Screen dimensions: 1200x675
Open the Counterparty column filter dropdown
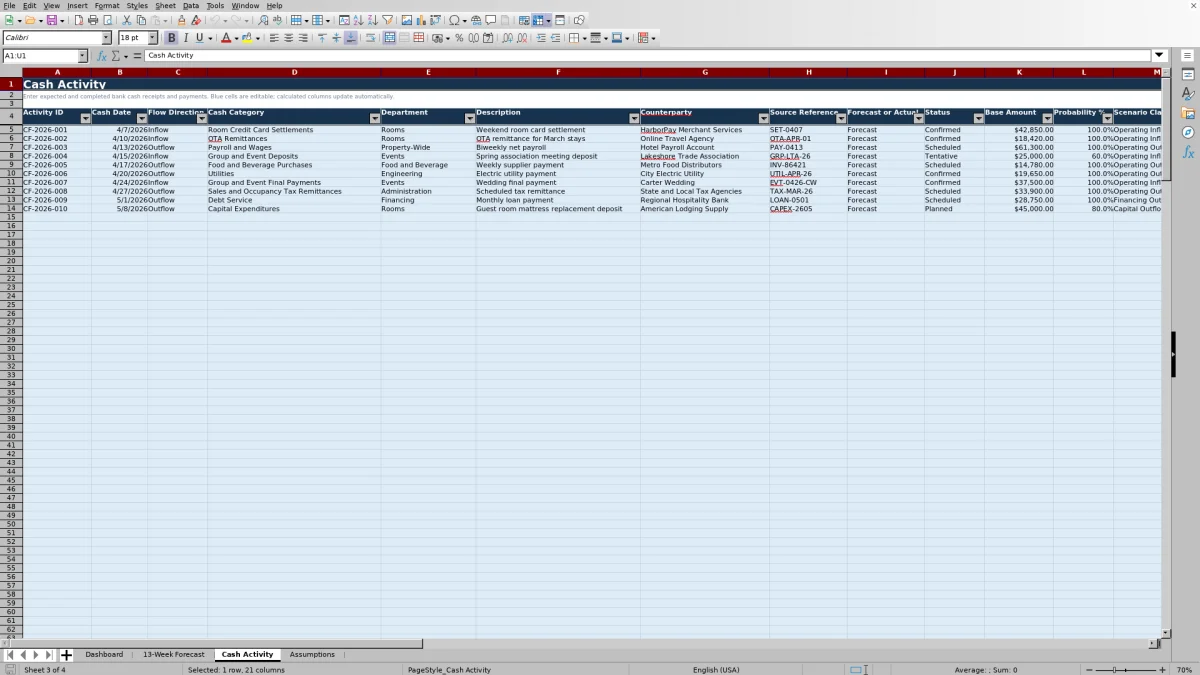pos(764,118)
